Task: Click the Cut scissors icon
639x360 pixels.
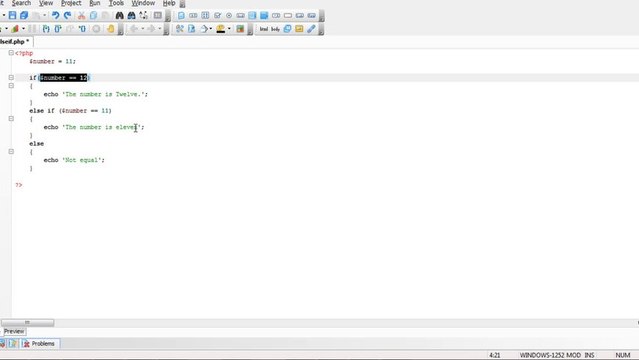Action: pos(82,15)
